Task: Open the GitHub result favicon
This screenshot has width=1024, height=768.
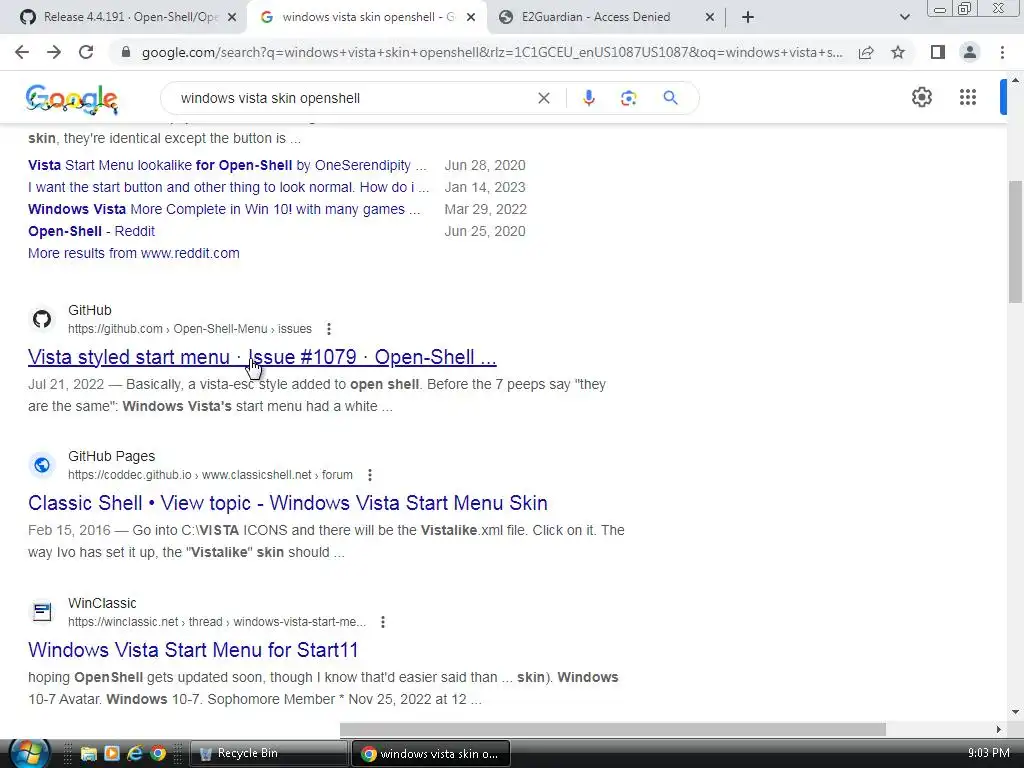Action: [x=42, y=319]
